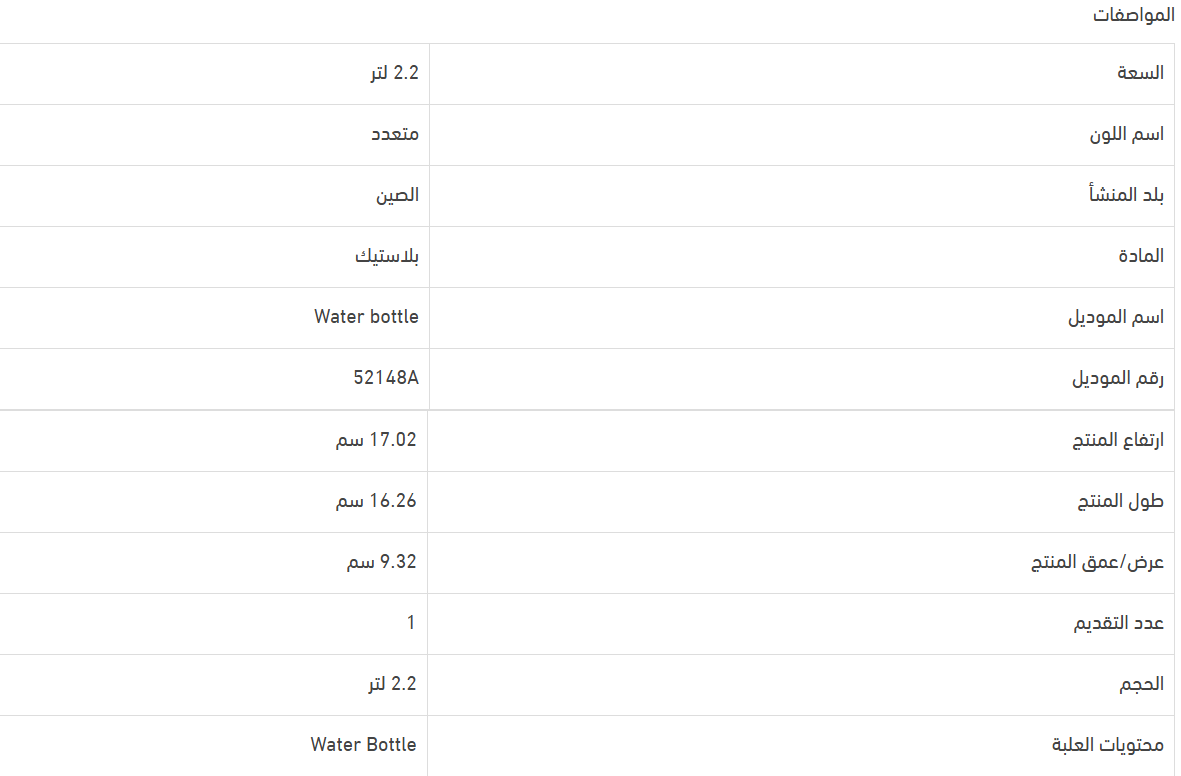This screenshot has height=776, width=1181.
Task: Select the بلاستيك material value
Action: (387, 256)
